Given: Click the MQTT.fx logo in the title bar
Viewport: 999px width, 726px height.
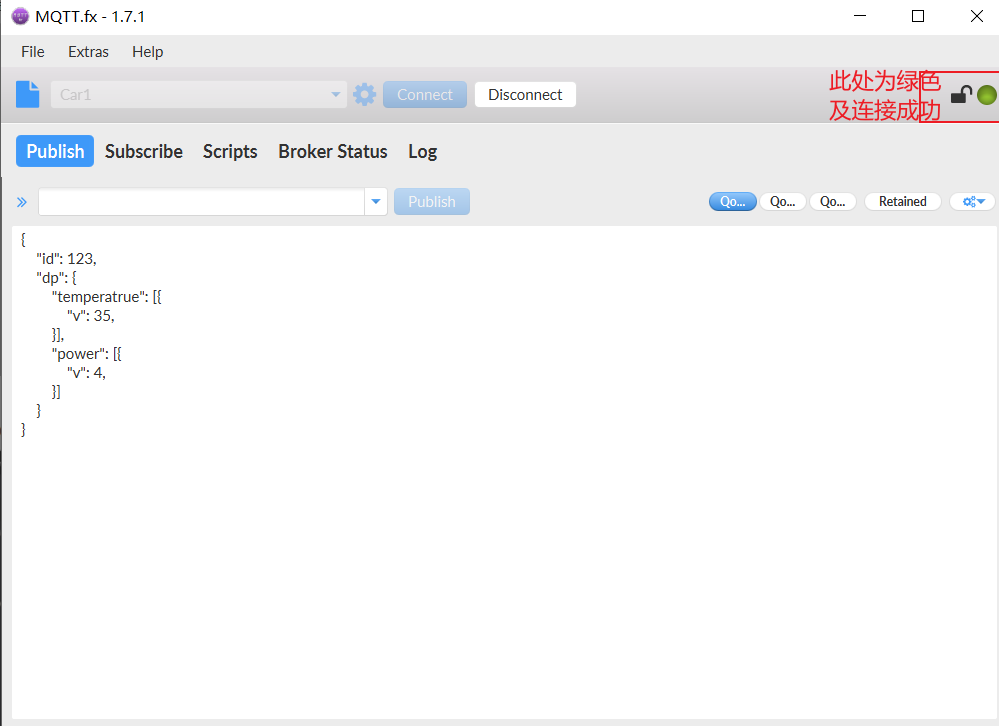Looking at the screenshot, I should point(18,16).
